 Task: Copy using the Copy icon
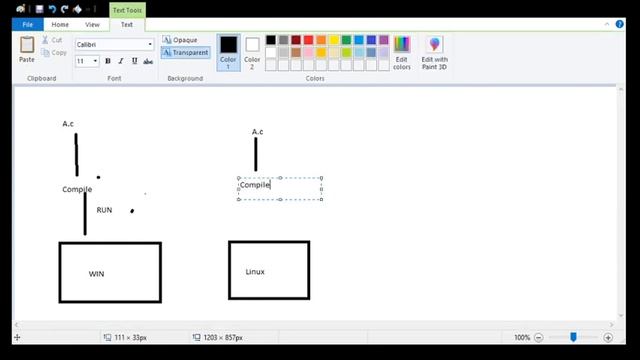point(45,53)
